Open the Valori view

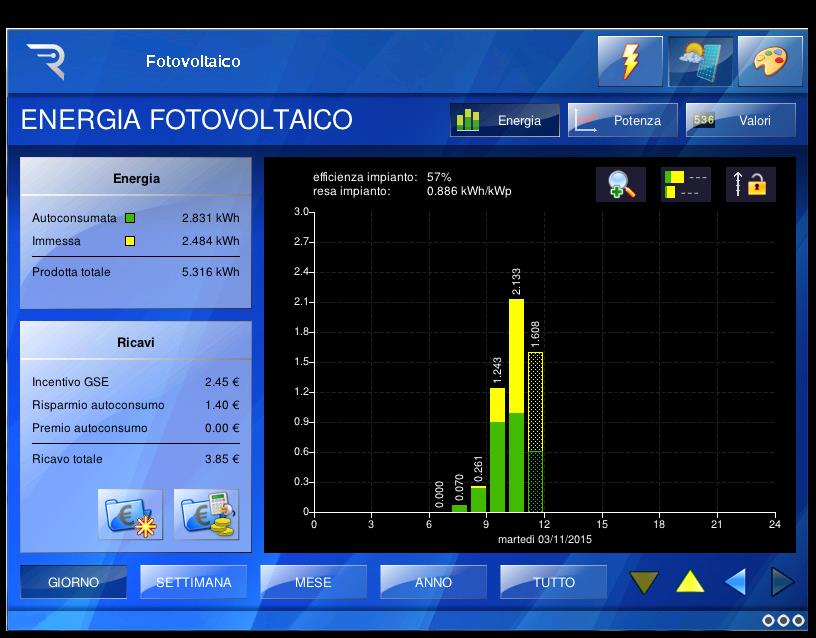[x=740, y=120]
